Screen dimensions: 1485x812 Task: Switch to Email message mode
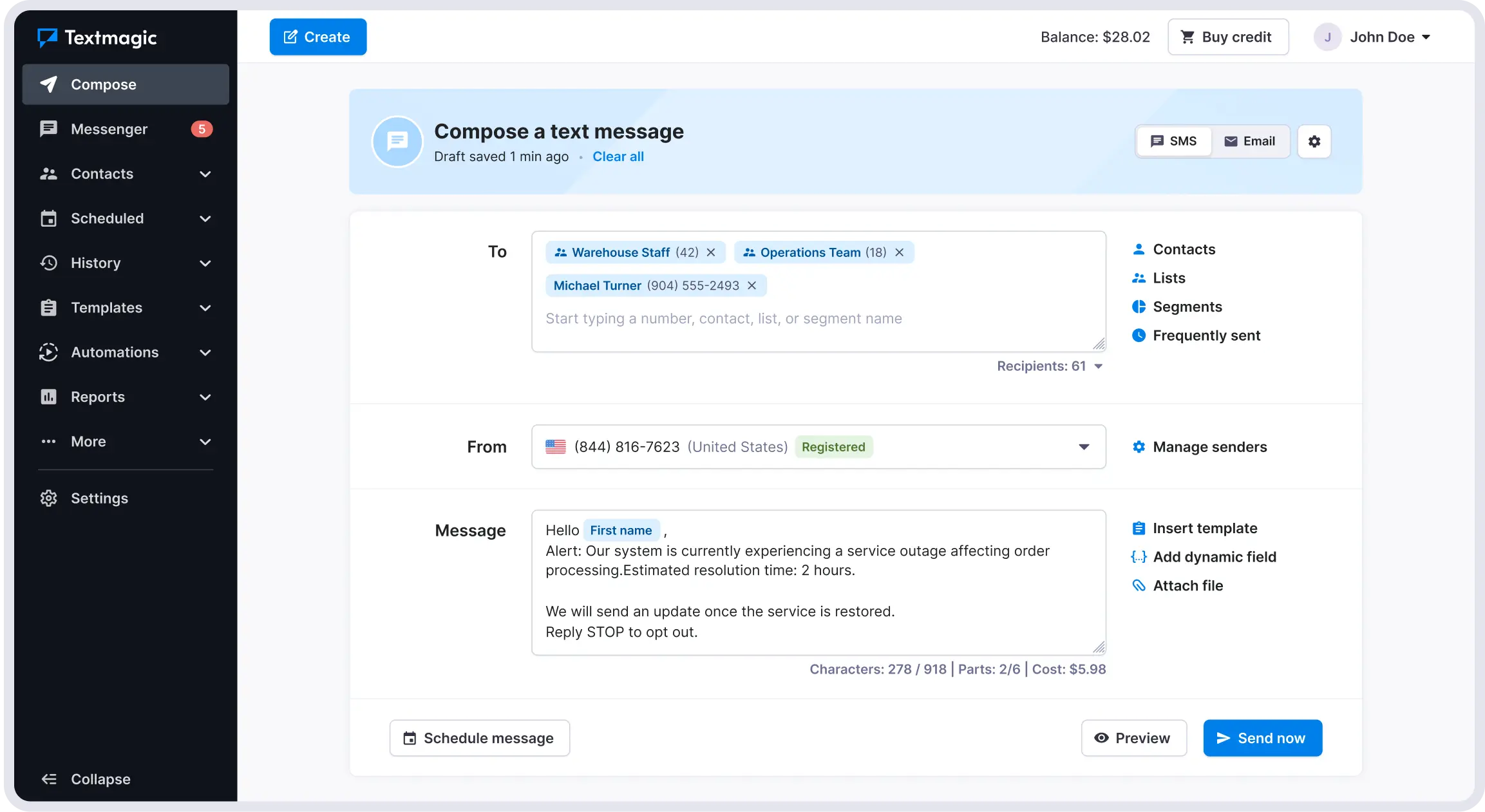click(x=1249, y=141)
